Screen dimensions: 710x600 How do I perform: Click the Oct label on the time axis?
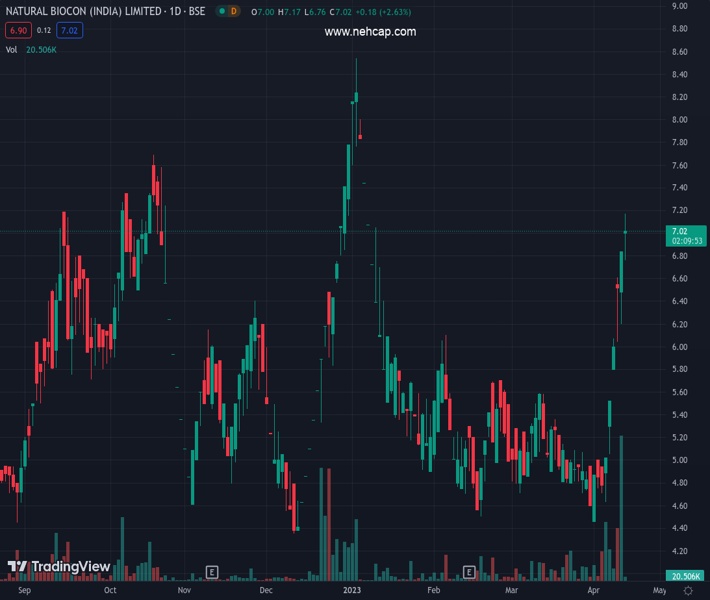110,591
